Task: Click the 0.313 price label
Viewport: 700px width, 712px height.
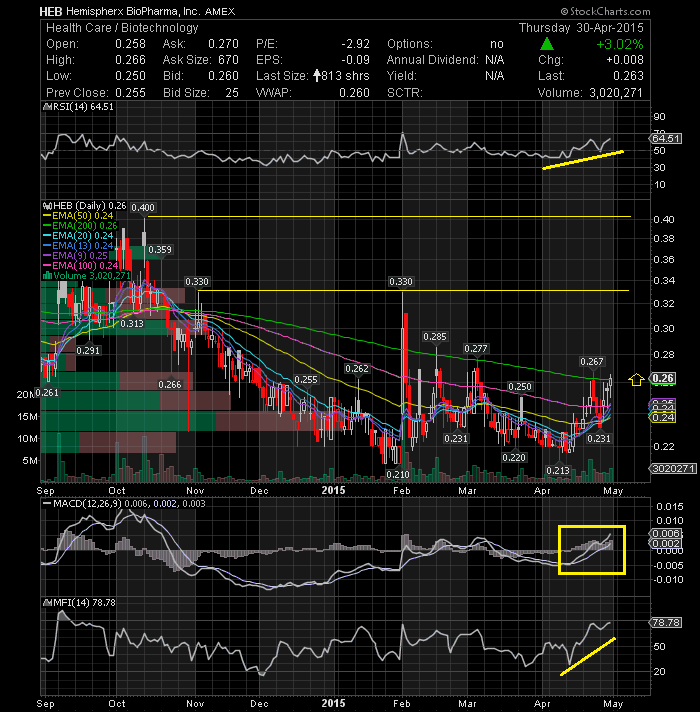Action: [x=132, y=324]
